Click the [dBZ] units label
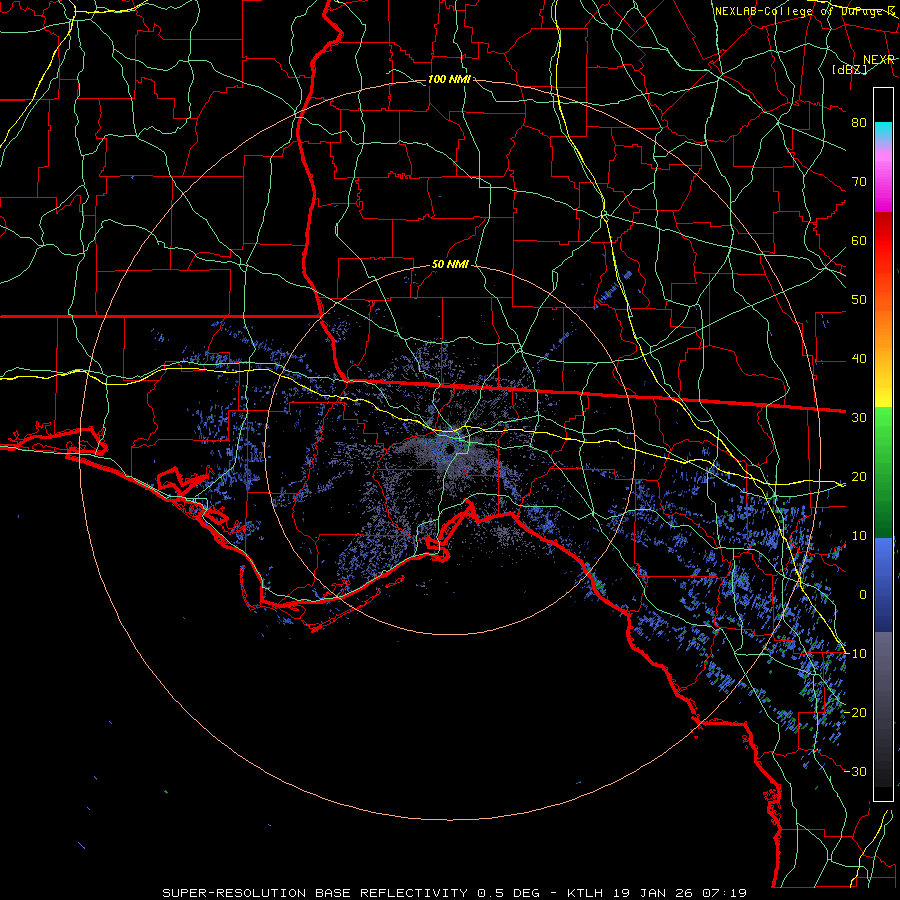 coord(849,69)
